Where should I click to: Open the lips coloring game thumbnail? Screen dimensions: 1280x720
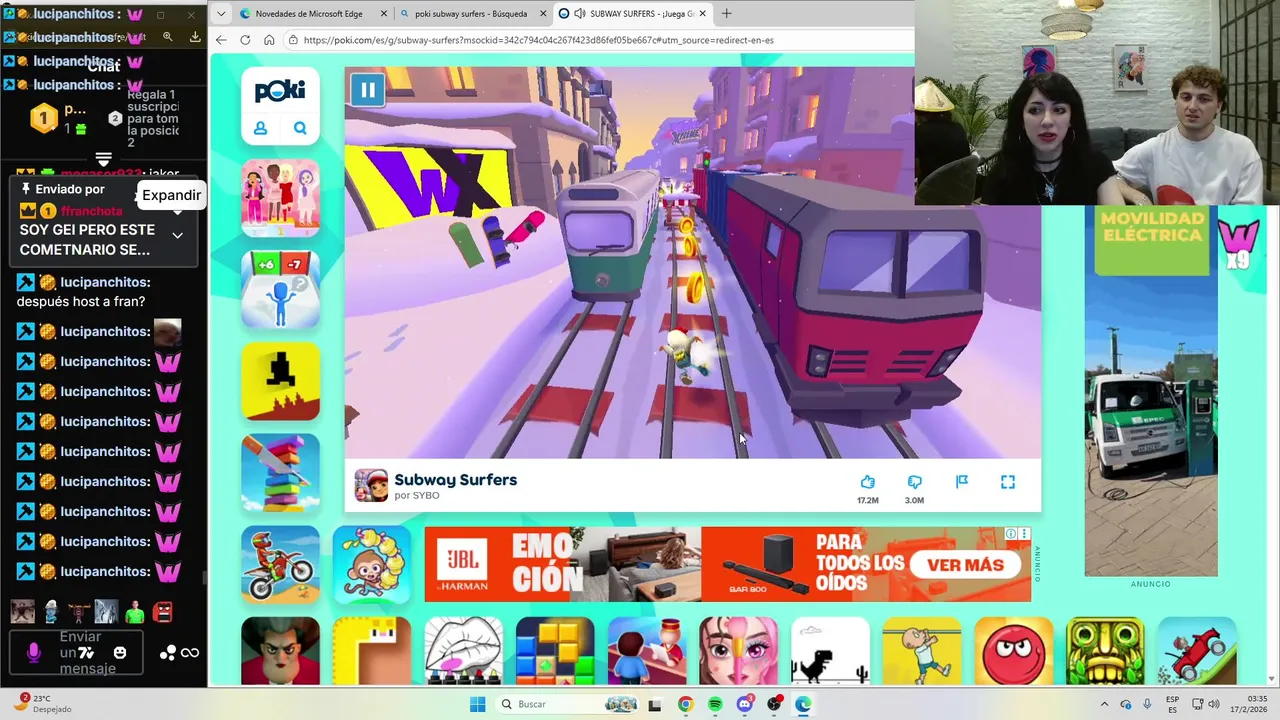coord(464,651)
